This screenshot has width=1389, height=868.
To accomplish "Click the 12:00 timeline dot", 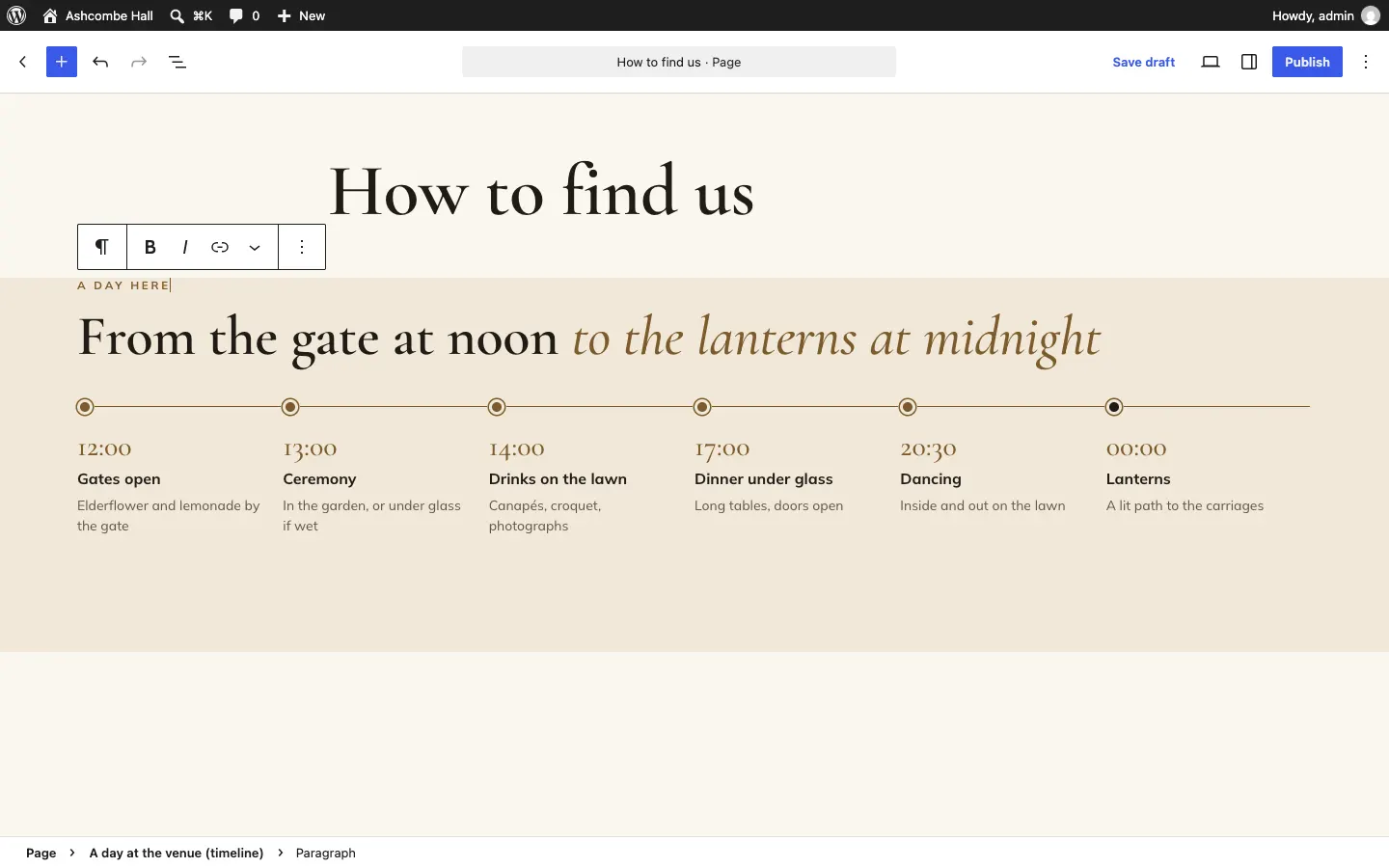I will pos(85,407).
